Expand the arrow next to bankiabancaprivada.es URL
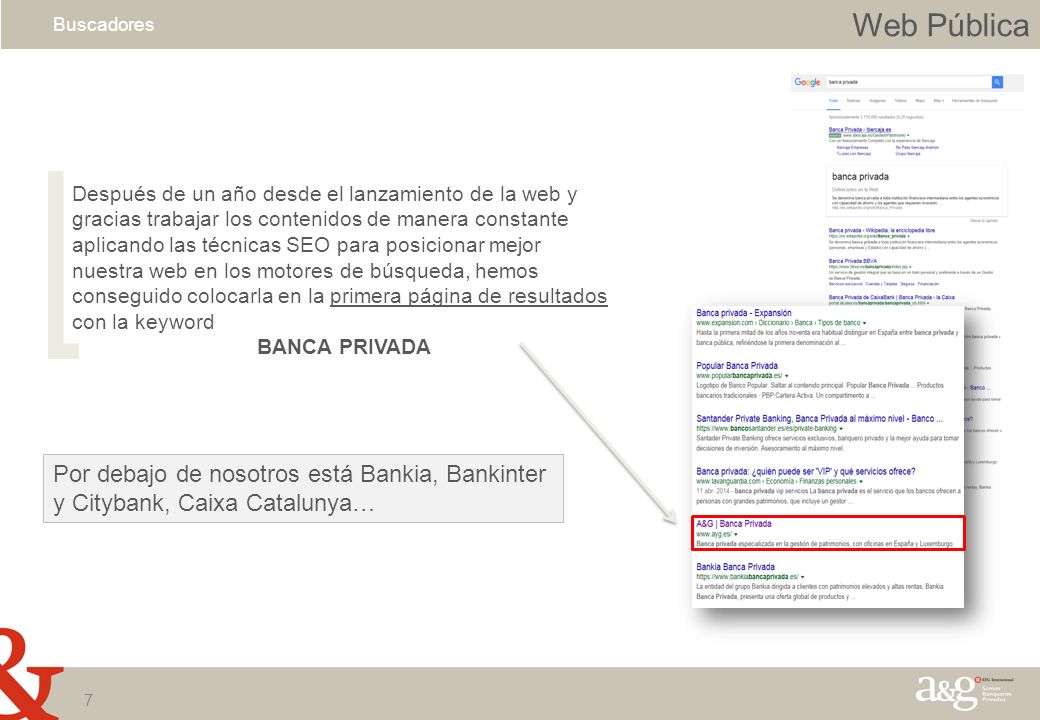The image size is (1040, 720). click(803, 577)
